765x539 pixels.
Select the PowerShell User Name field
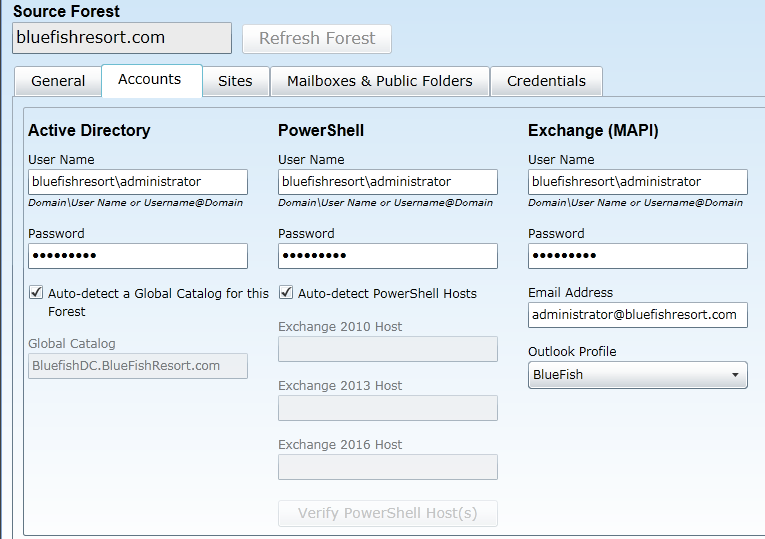[387, 182]
